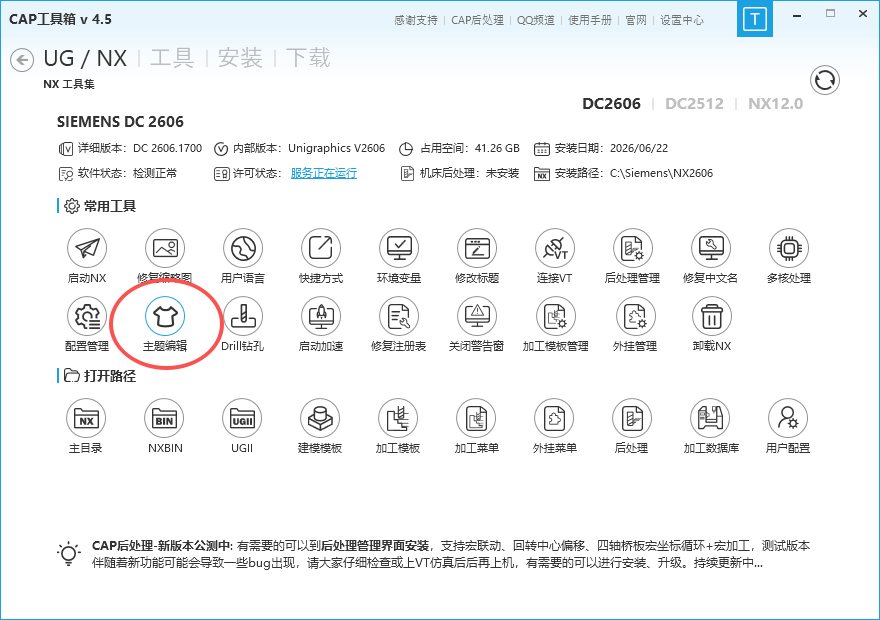Open the 外挂管理 puzzle icon
This screenshot has width=880, height=620.
(x=635, y=316)
